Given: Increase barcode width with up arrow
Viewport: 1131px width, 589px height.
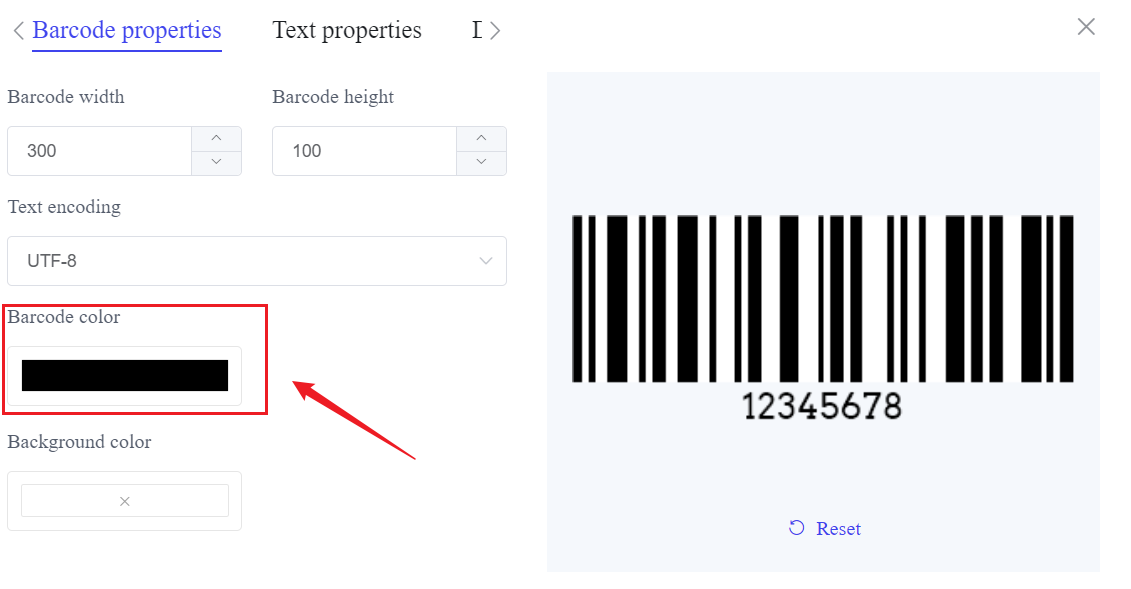Looking at the screenshot, I should 216,139.
